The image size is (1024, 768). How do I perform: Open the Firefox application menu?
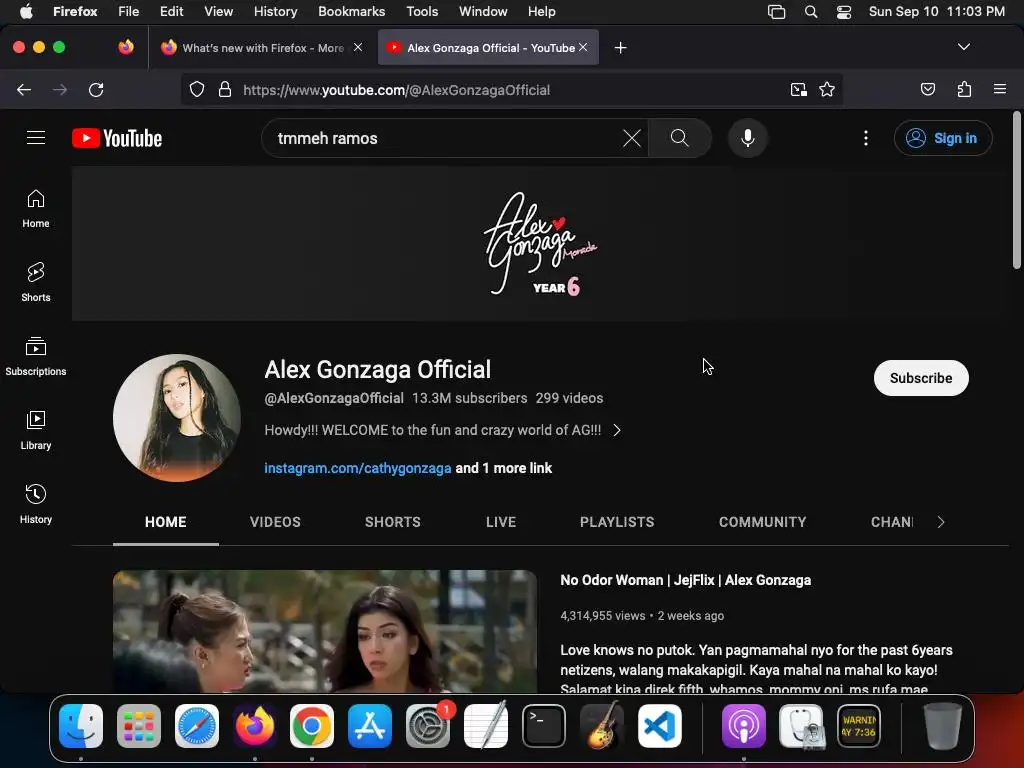tap(1000, 89)
